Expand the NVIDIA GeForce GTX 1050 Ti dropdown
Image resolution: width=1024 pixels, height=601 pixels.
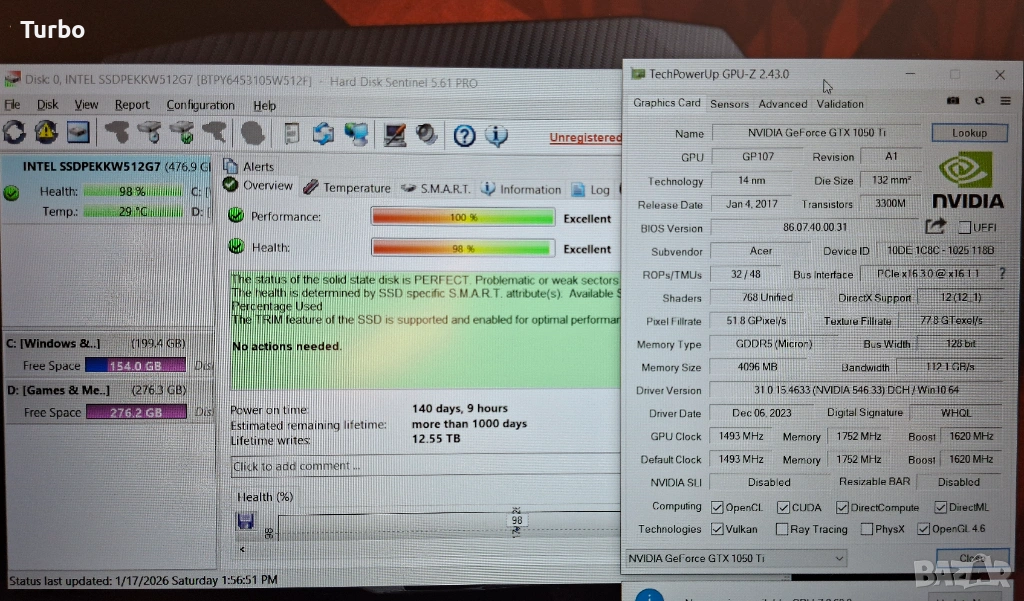pyautogui.click(x=838, y=557)
